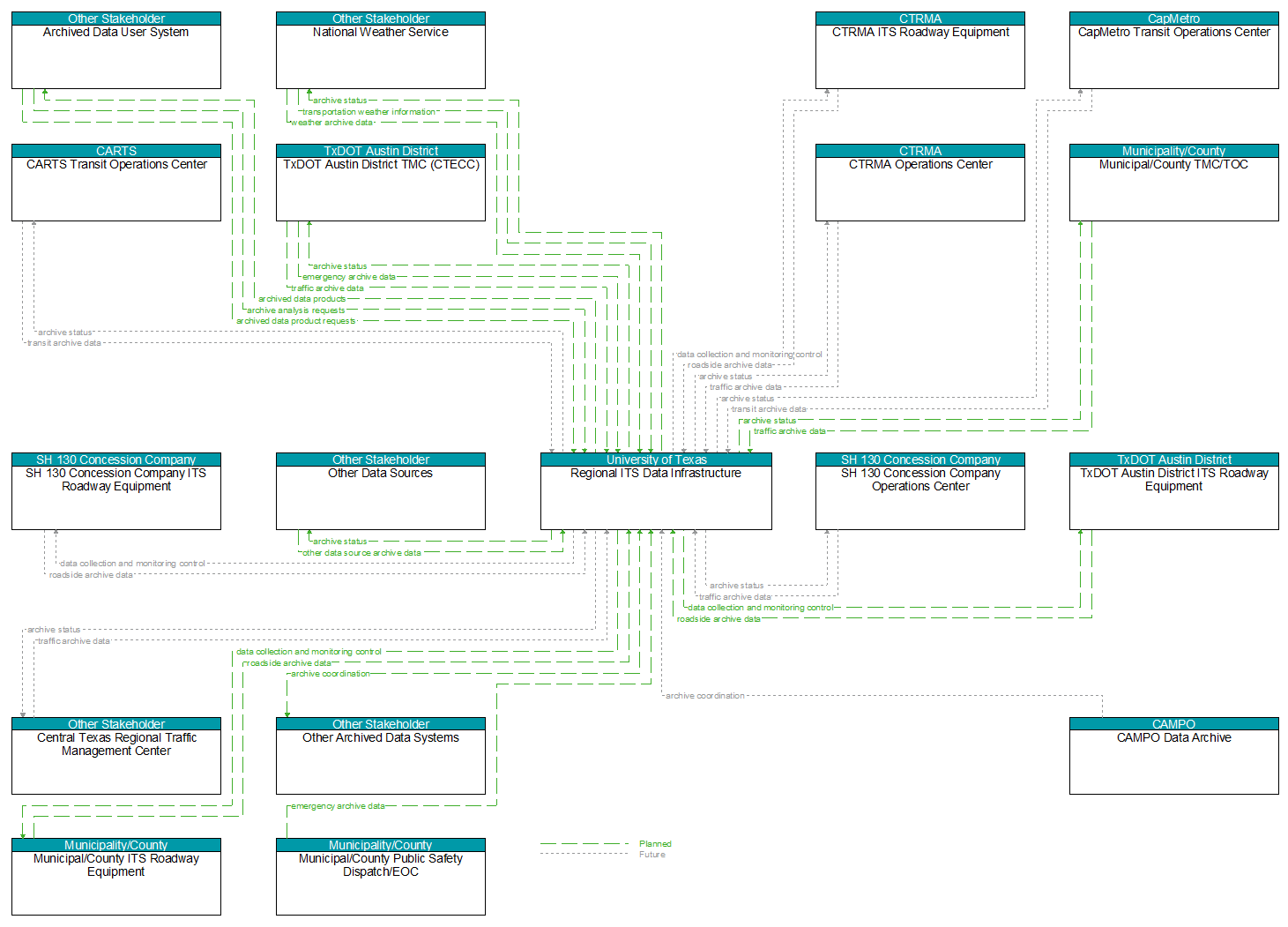
Task: Select the CTRMA Operations Center node
Action: [920, 183]
